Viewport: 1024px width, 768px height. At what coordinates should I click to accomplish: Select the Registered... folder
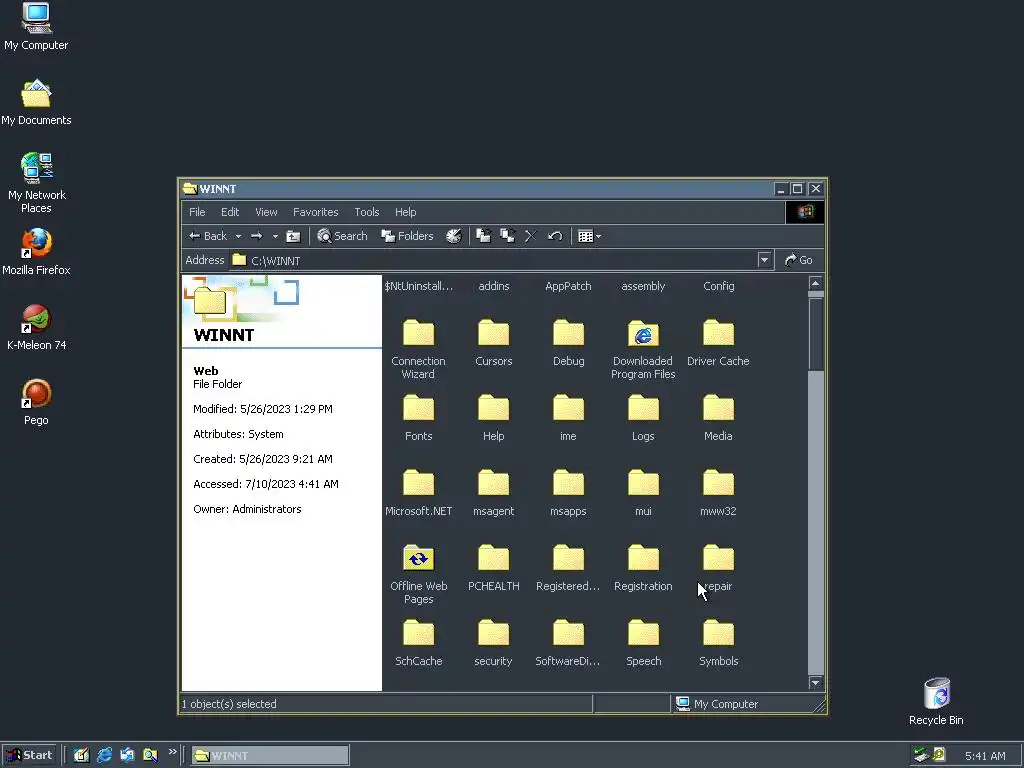568,568
